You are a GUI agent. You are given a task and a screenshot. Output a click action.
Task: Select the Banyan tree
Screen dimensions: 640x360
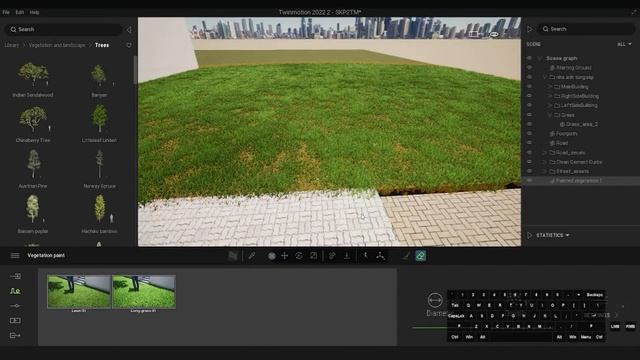(x=99, y=80)
